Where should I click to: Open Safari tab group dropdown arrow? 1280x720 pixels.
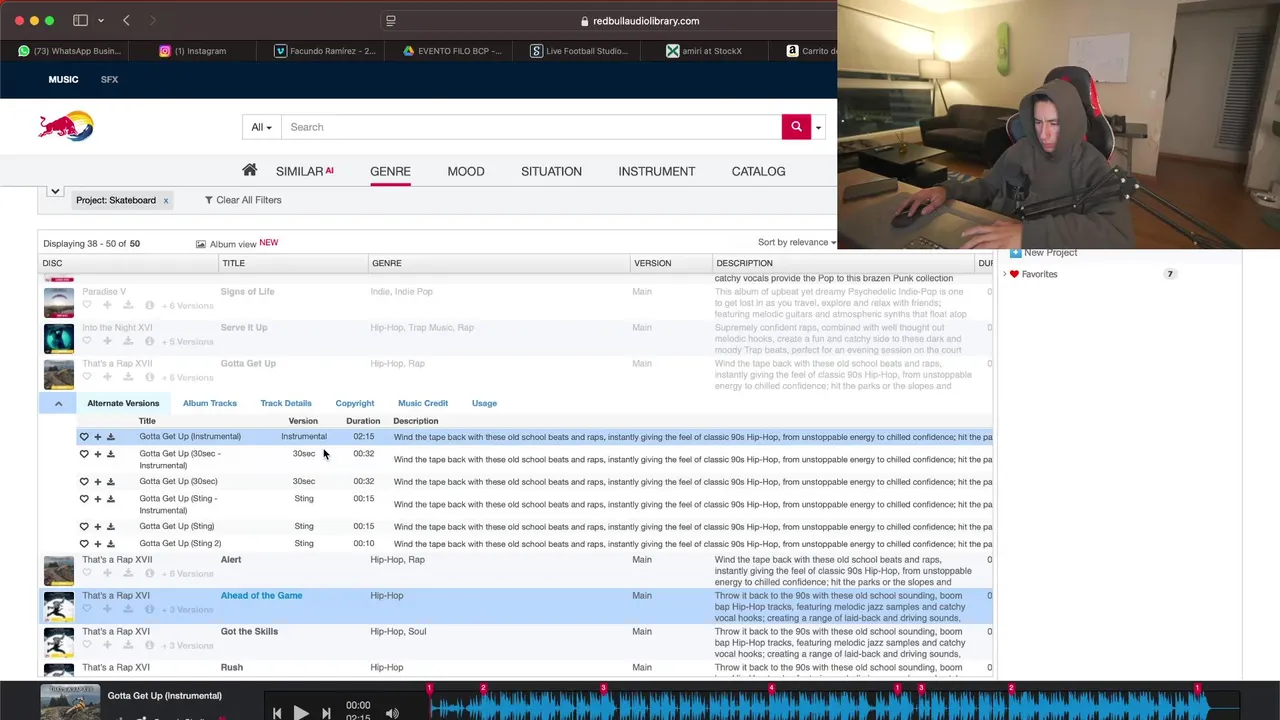pos(101,20)
